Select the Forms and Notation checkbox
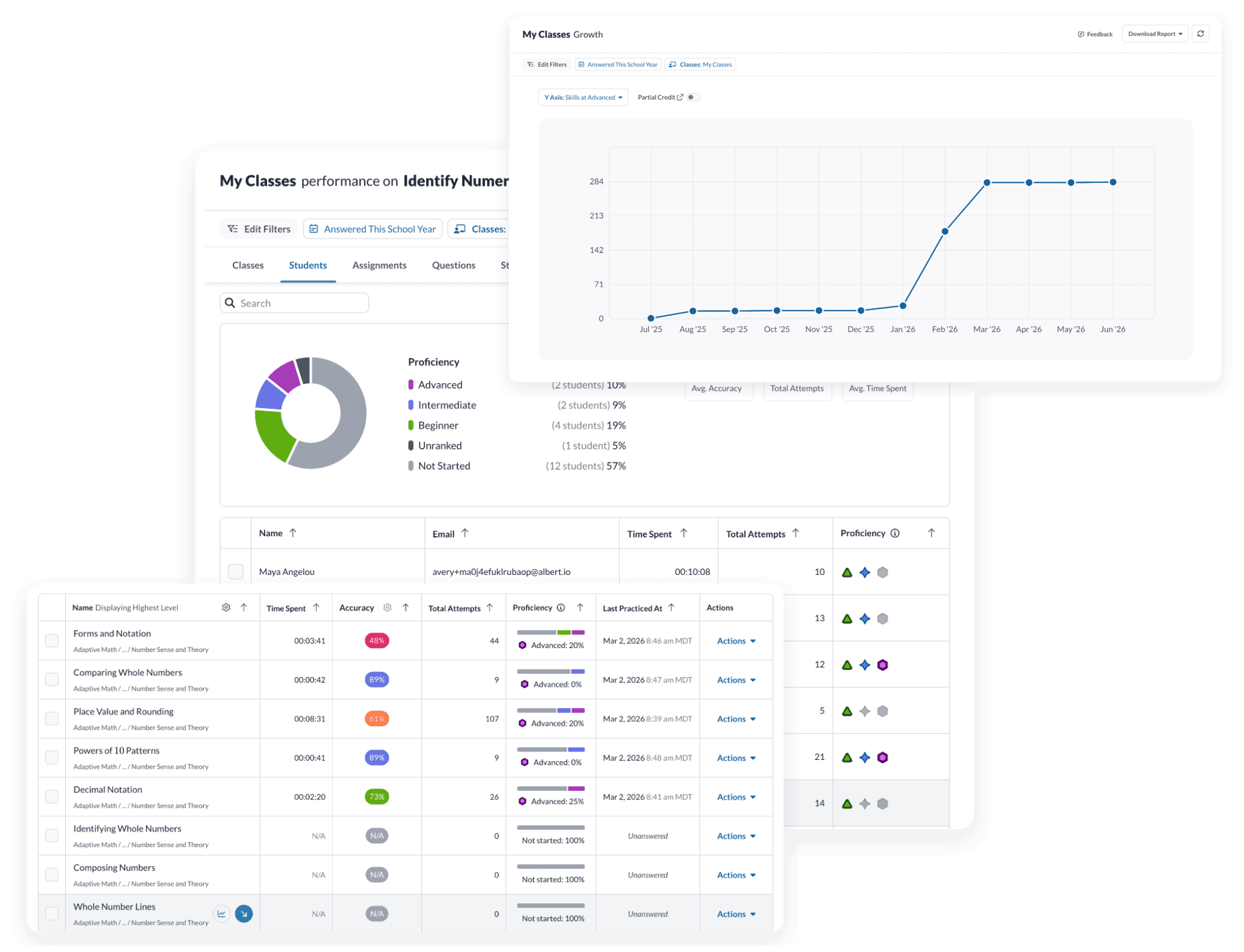 [52, 640]
